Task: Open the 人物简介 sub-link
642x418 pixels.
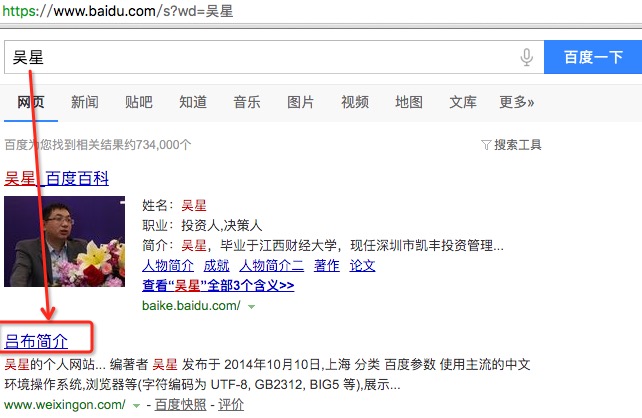Action: (168, 265)
